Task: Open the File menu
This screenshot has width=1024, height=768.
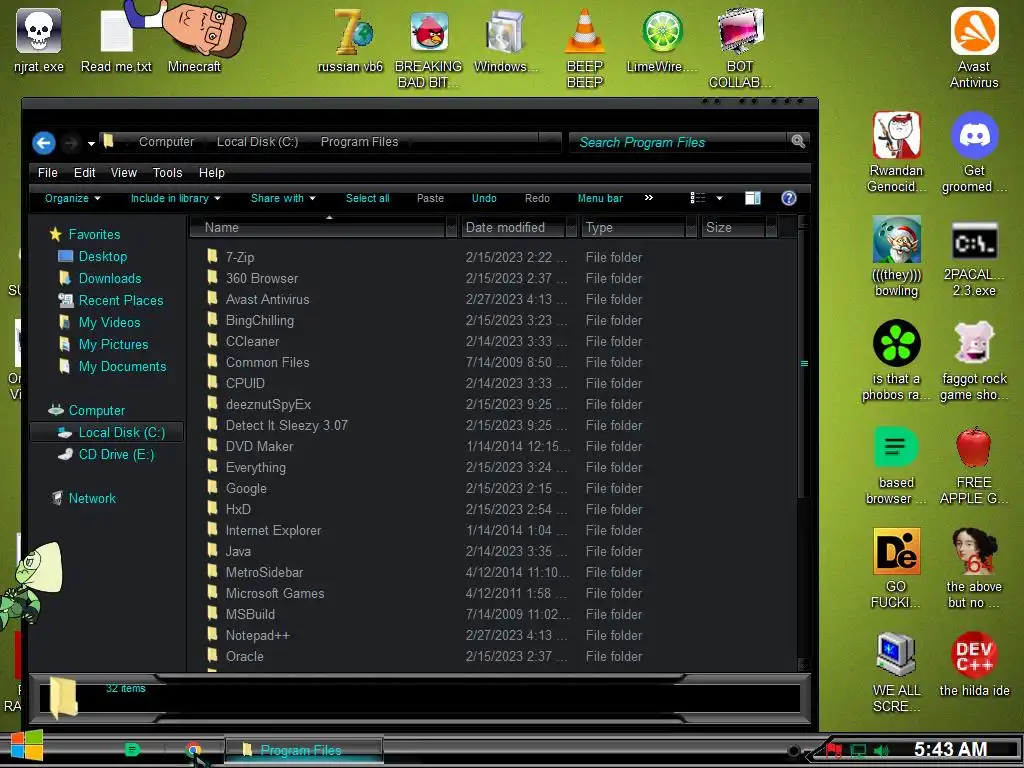Action: (x=48, y=173)
